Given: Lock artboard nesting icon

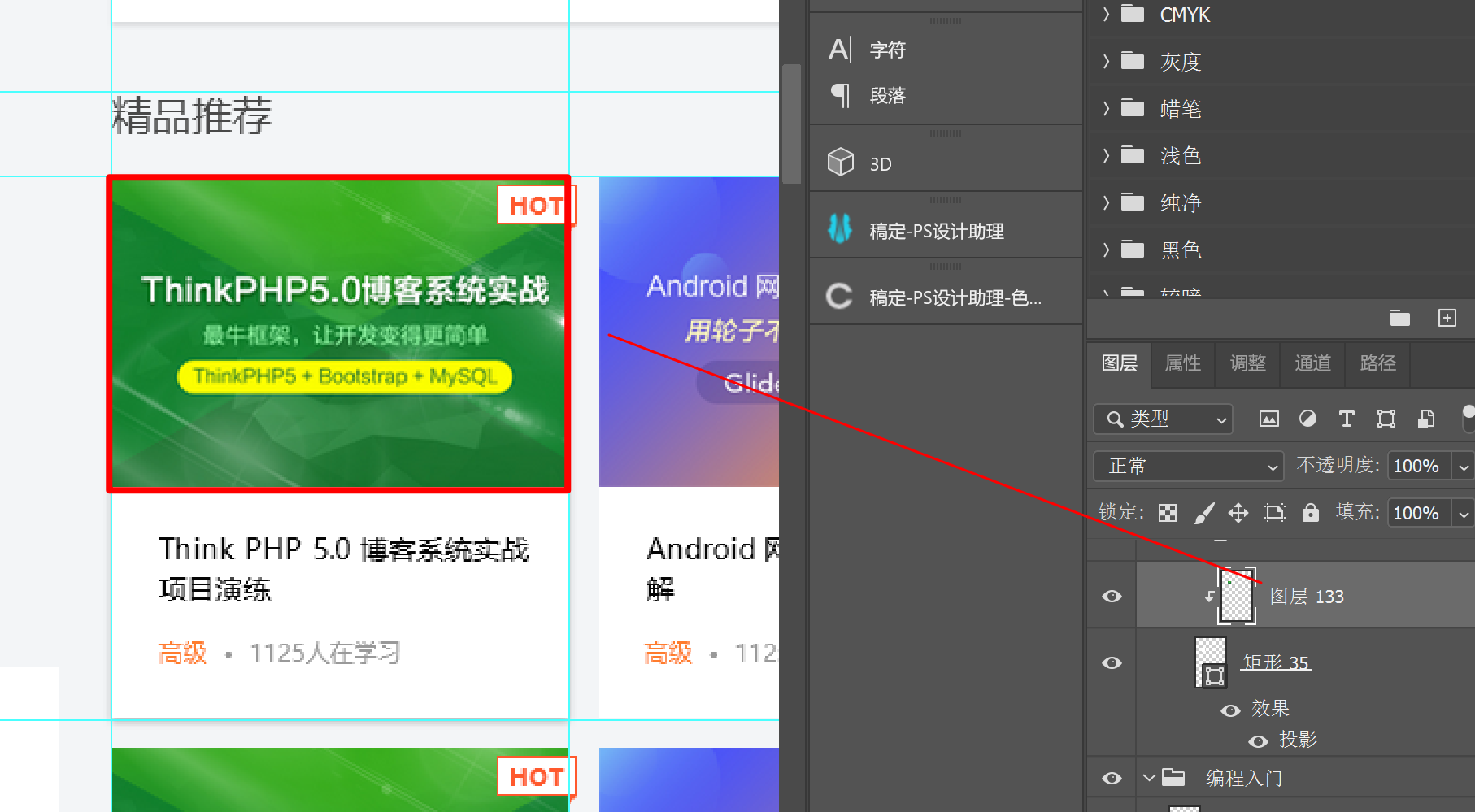Looking at the screenshot, I should click(1274, 513).
